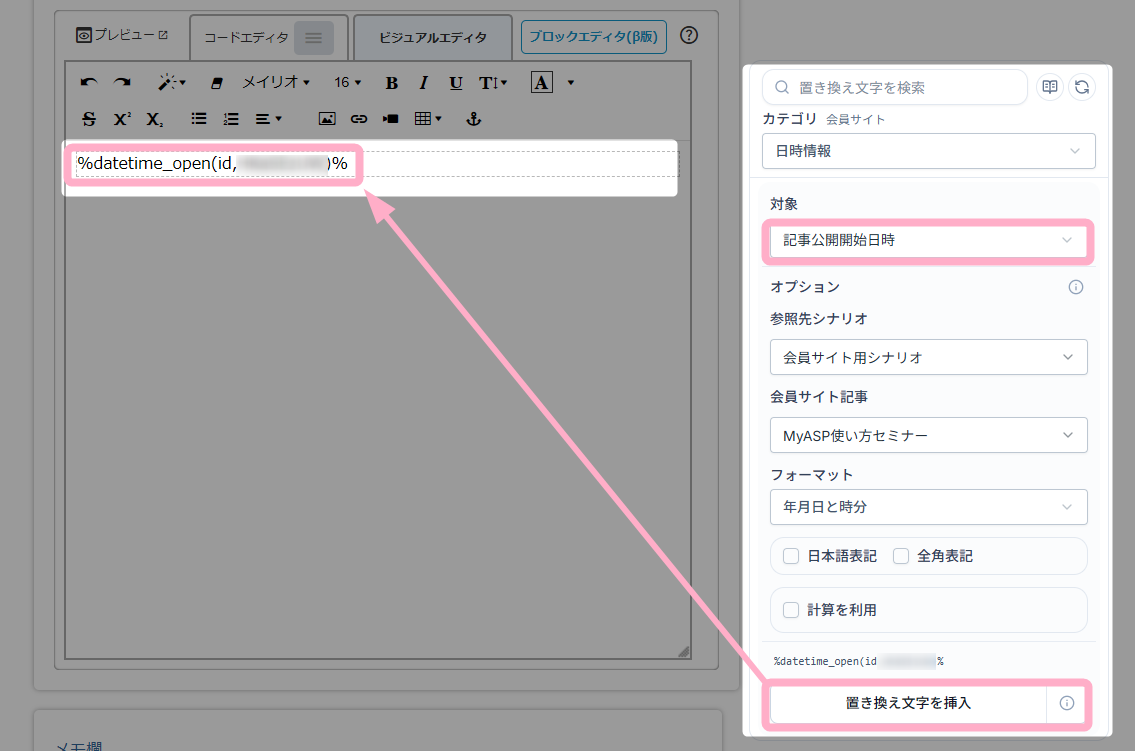This screenshot has width=1135, height=751.
Task: Insert an anchor
Action: tap(473, 119)
